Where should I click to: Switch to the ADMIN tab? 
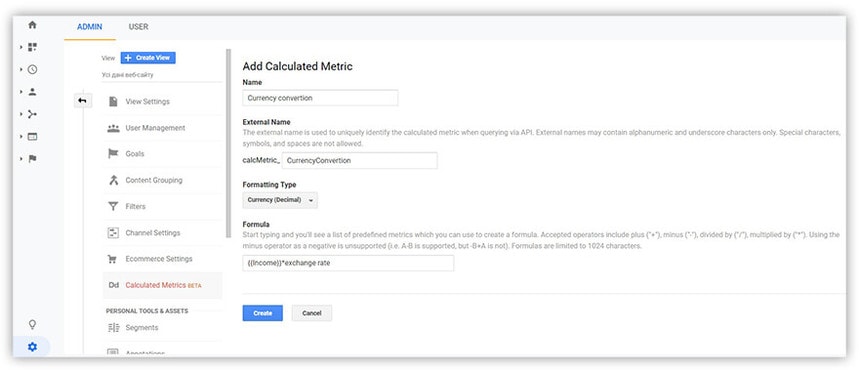[x=89, y=27]
